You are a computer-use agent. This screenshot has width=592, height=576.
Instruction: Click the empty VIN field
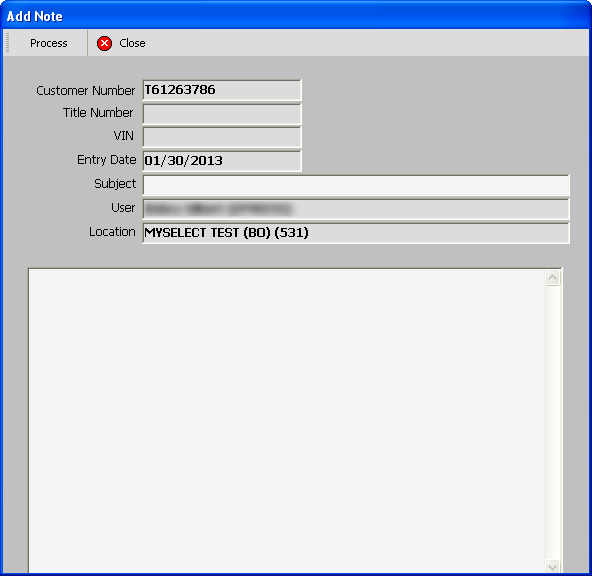tap(222, 137)
